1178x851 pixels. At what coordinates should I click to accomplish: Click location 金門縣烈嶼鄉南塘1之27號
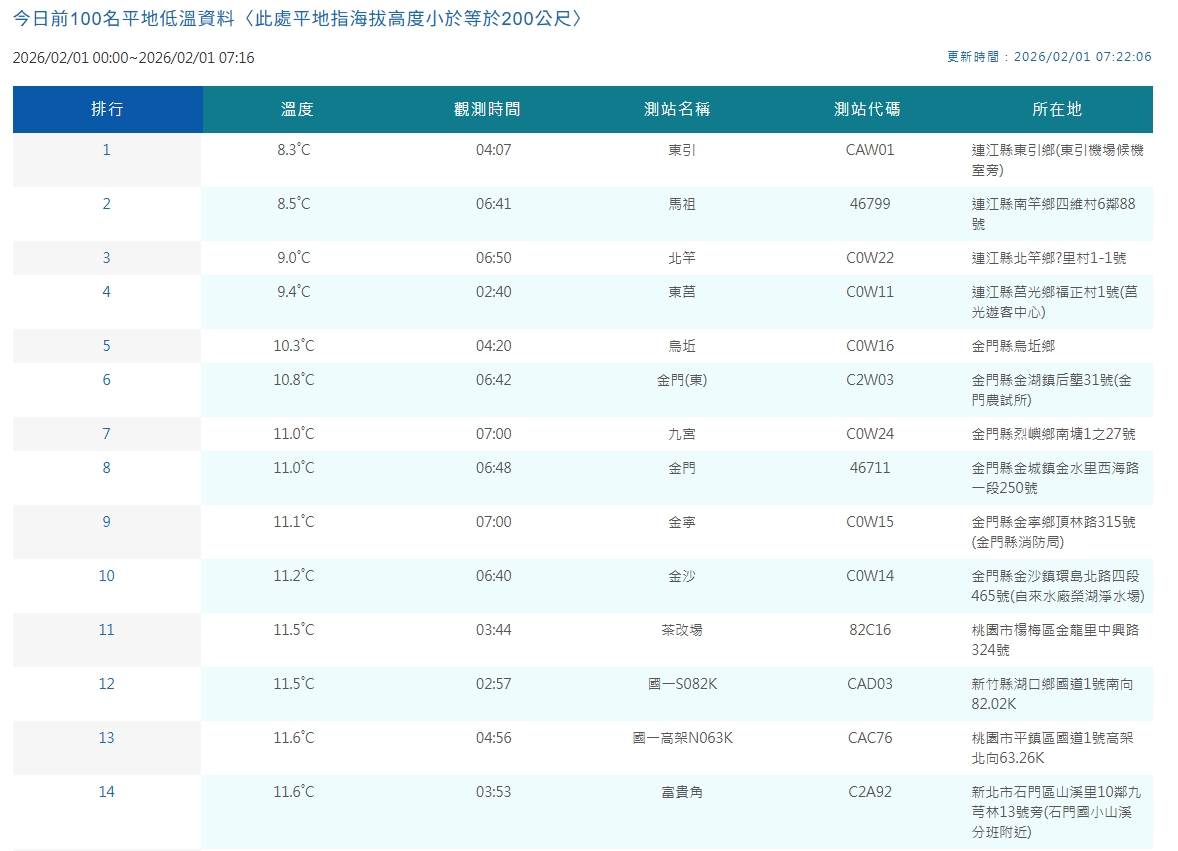[1053, 434]
